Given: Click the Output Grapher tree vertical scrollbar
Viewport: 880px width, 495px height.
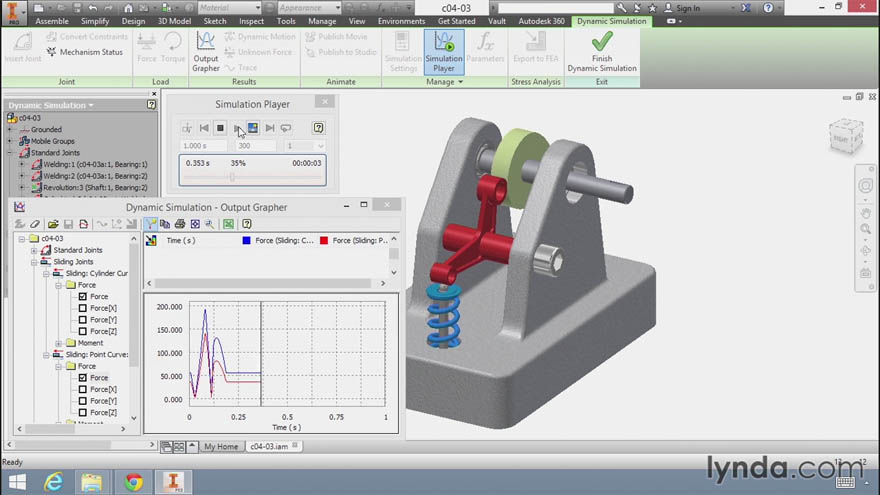Looking at the screenshot, I should 134,328.
